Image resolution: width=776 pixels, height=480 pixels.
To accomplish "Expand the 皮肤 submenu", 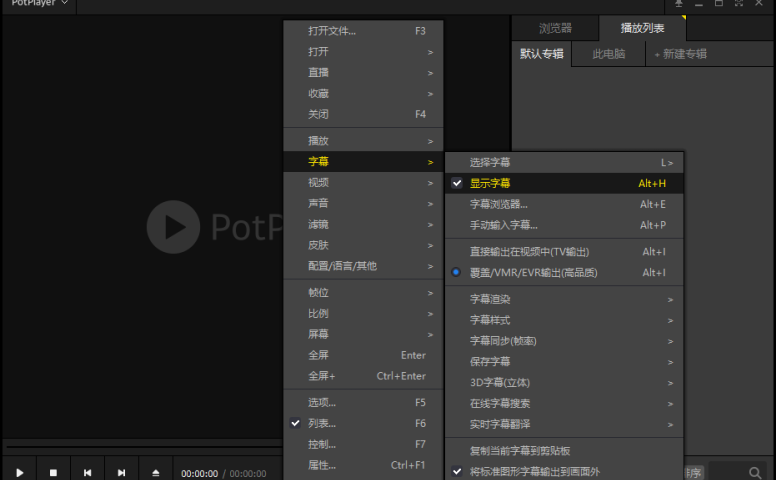I will tap(363, 245).
